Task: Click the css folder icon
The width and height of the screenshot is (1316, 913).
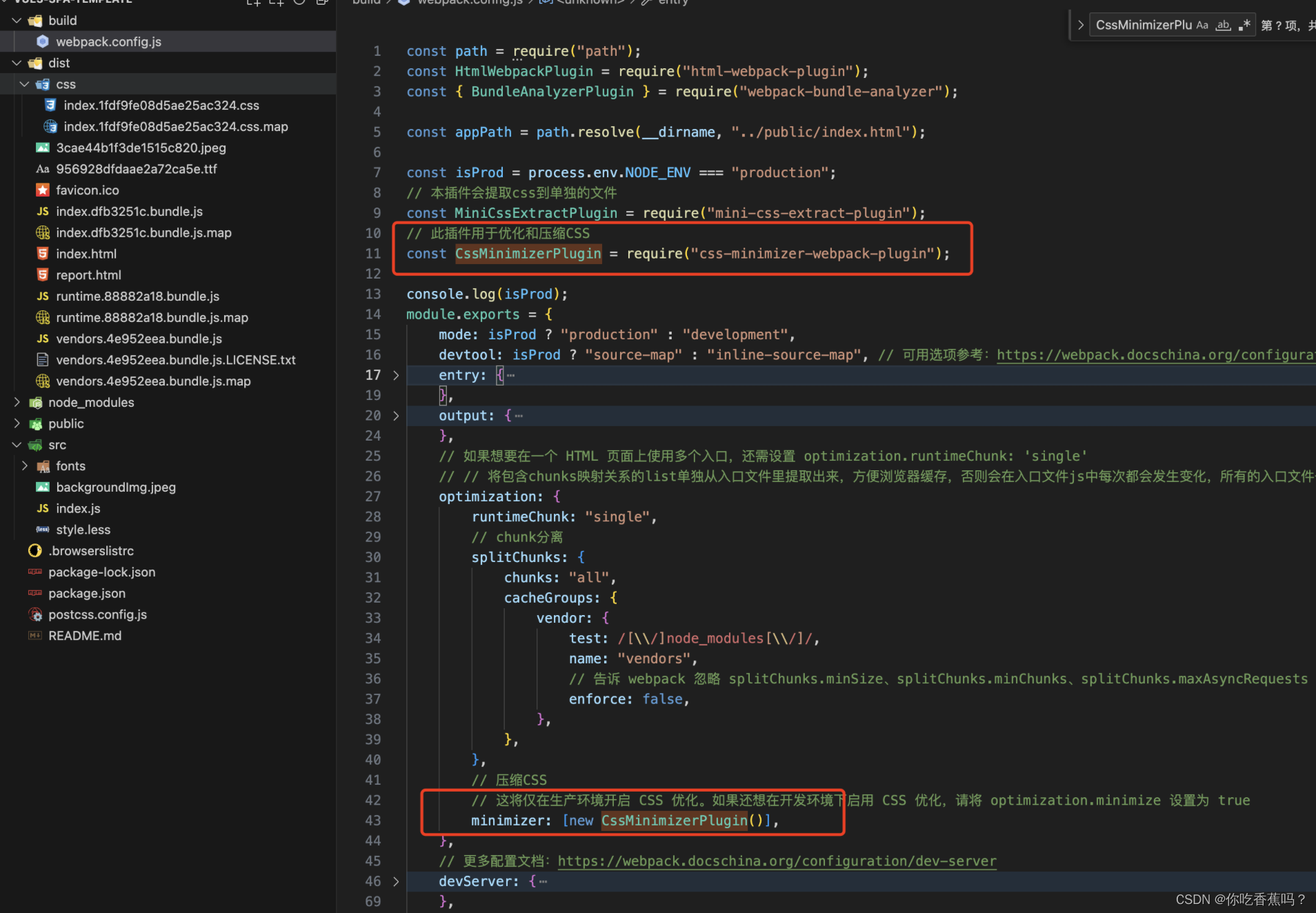Action: 43,84
